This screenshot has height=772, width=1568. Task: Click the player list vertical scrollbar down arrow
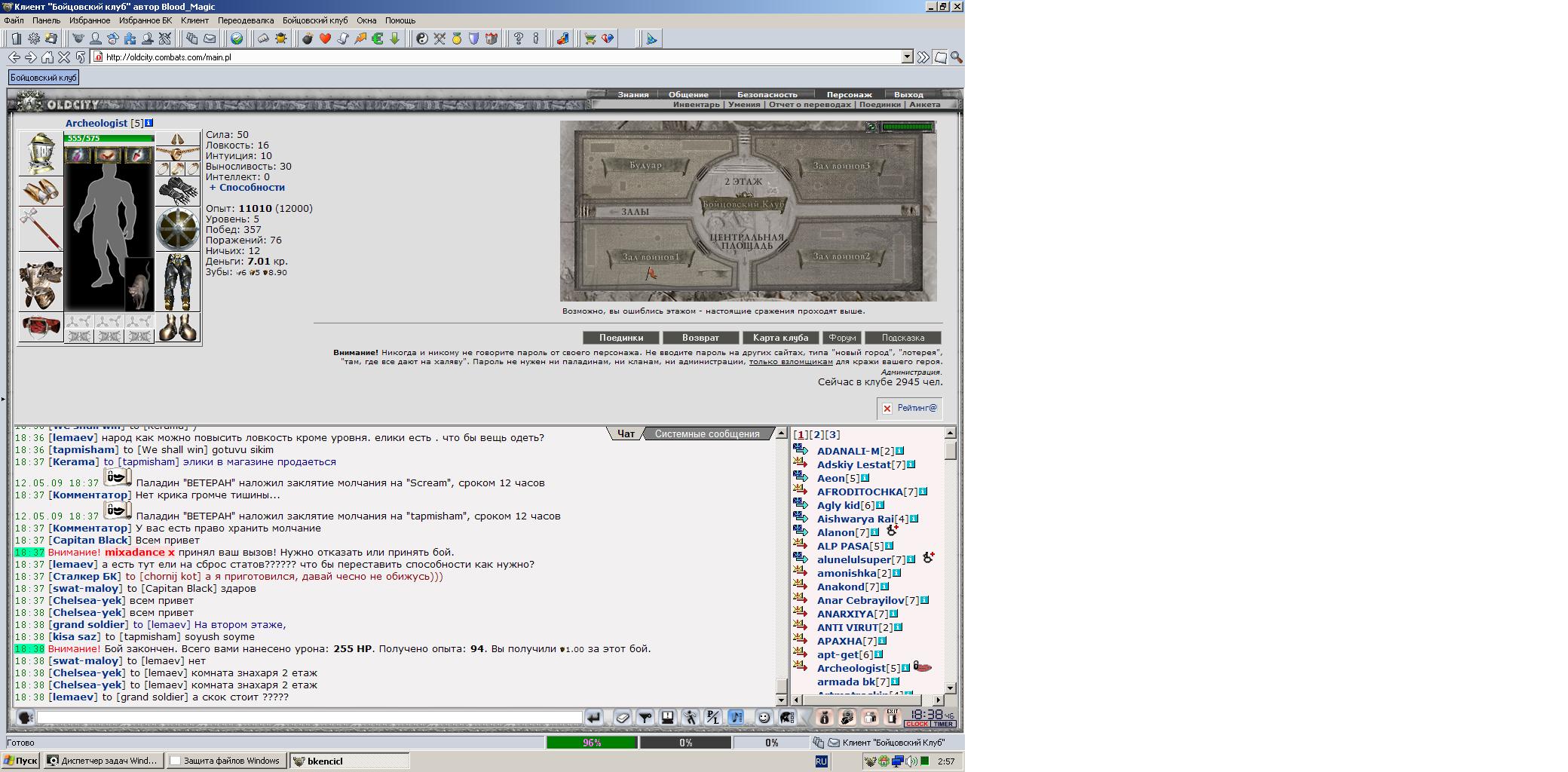pyautogui.click(x=950, y=688)
